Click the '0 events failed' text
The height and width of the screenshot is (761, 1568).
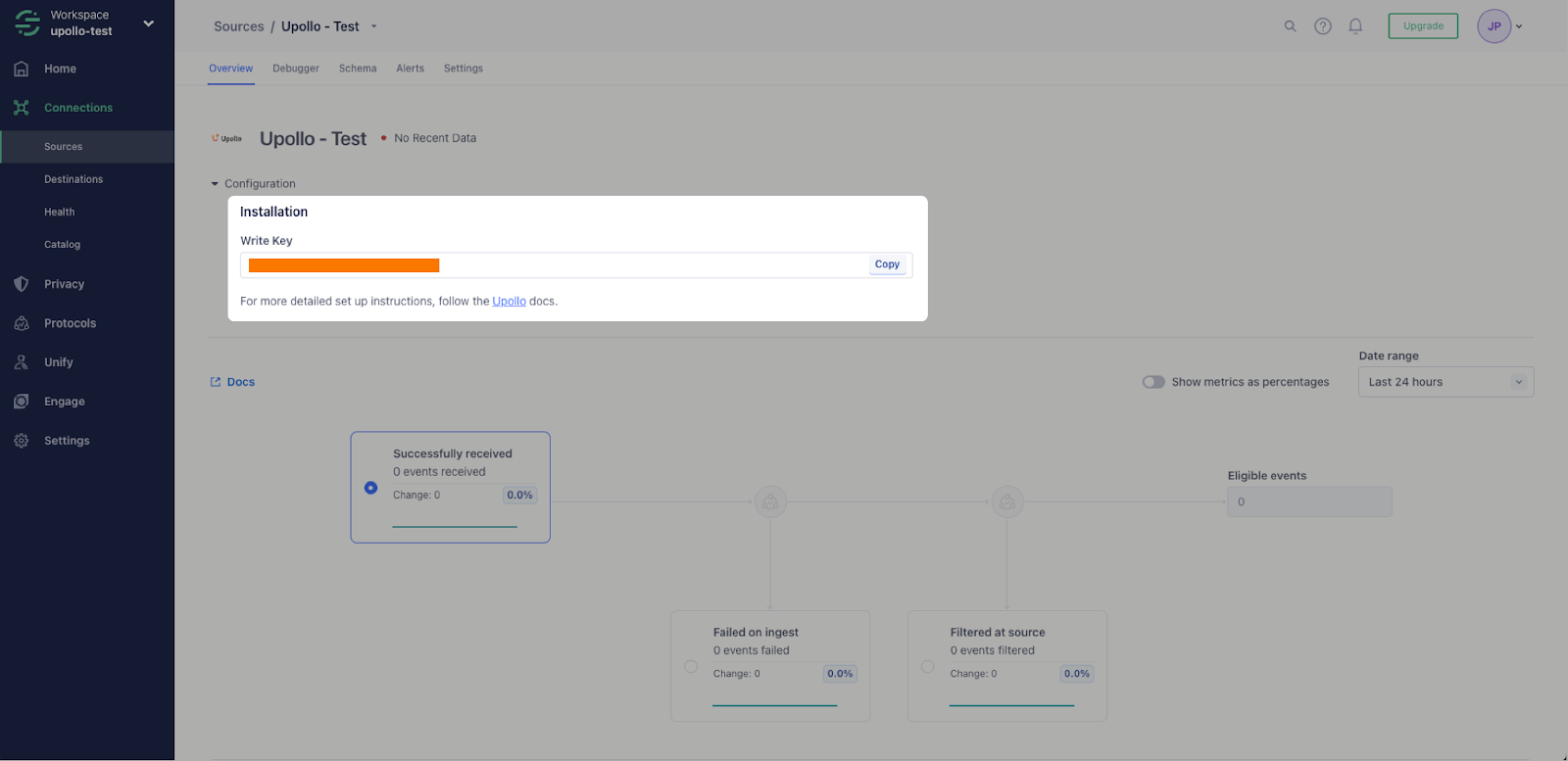(x=751, y=650)
